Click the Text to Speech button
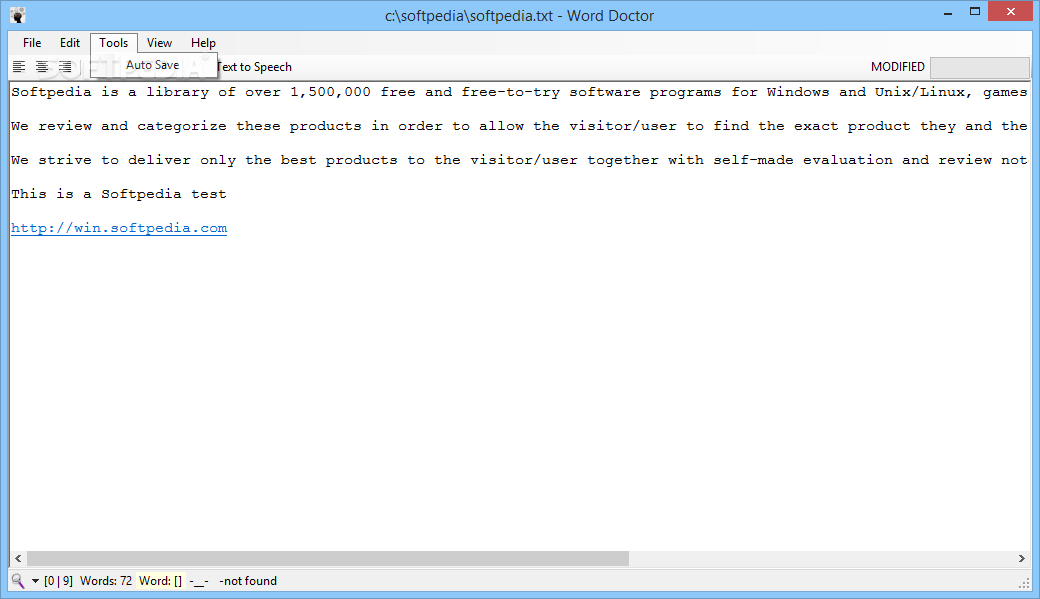Image resolution: width=1040 pixels, height=599 pixels. 254,67
